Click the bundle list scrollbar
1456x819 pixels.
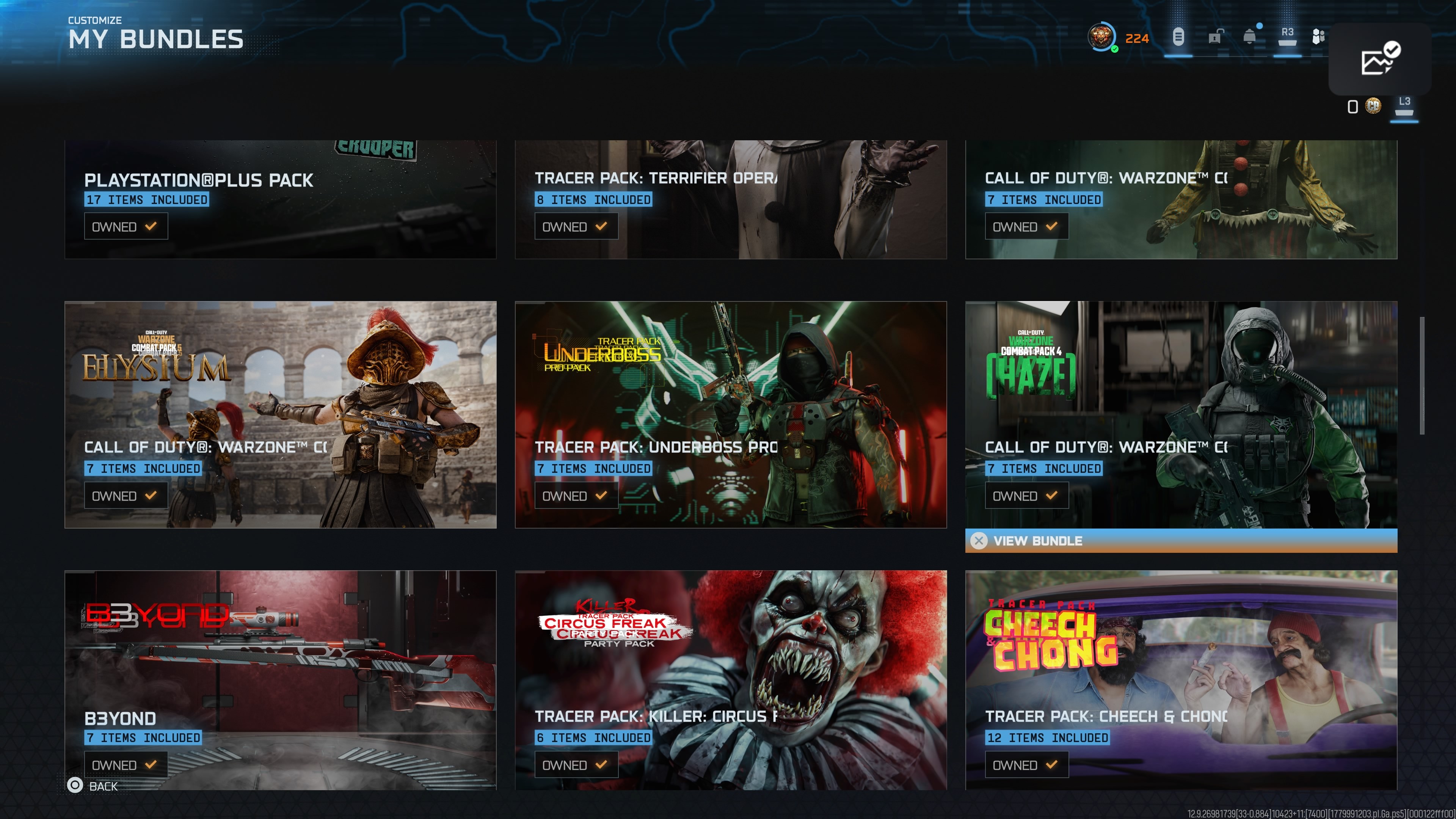[x=1421, y=375]
